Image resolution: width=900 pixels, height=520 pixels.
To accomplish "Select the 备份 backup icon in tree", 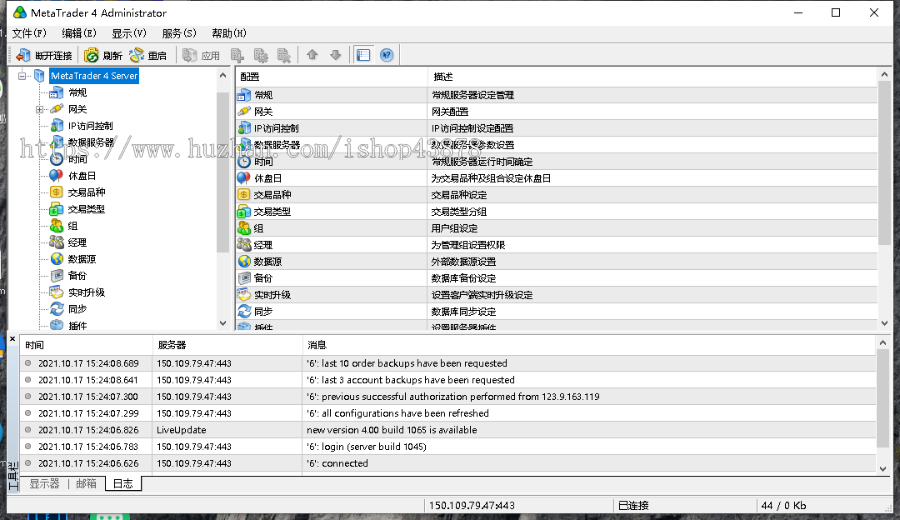I will (56, 275).
